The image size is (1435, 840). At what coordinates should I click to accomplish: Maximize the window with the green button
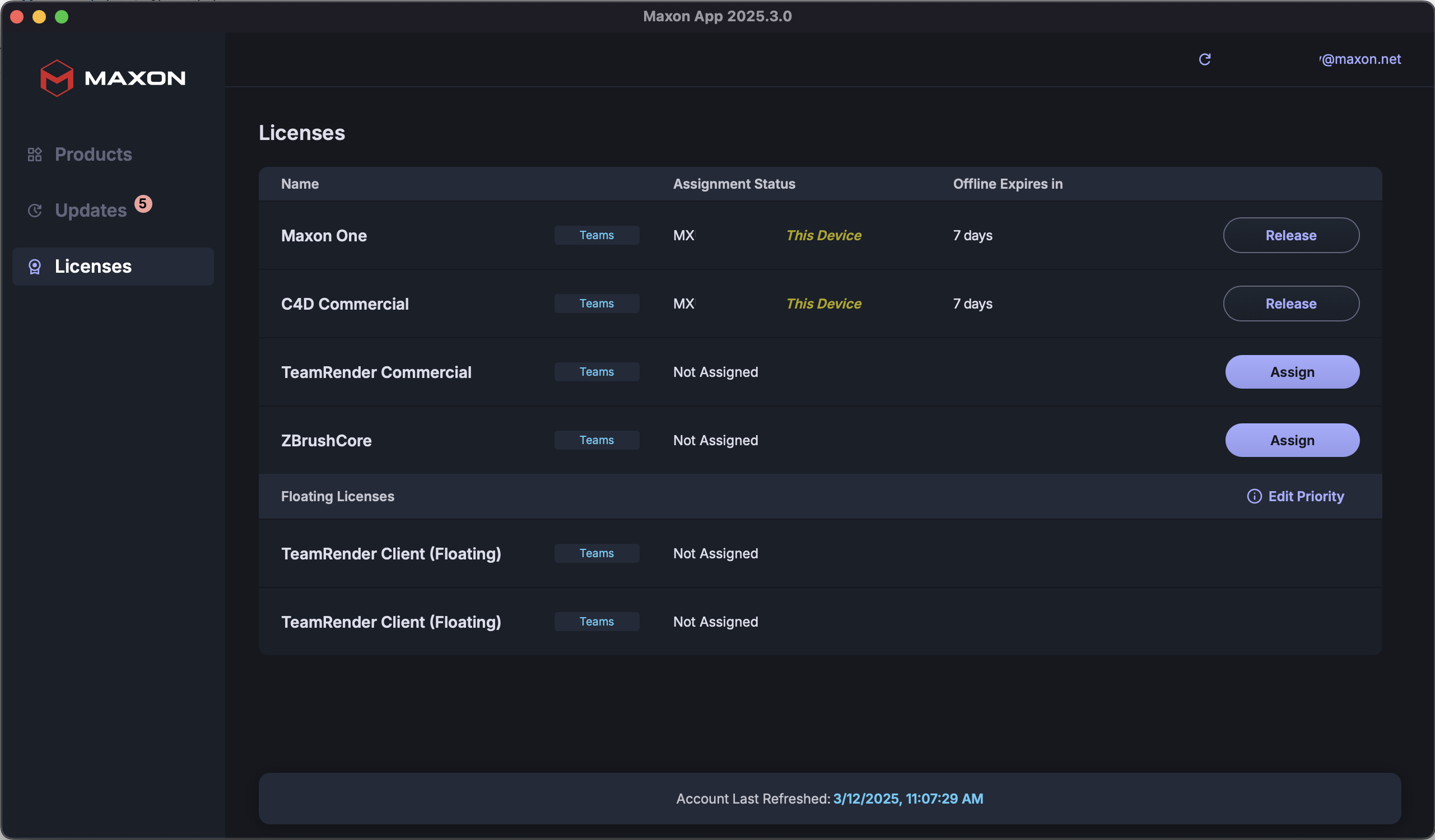(62, 17)
